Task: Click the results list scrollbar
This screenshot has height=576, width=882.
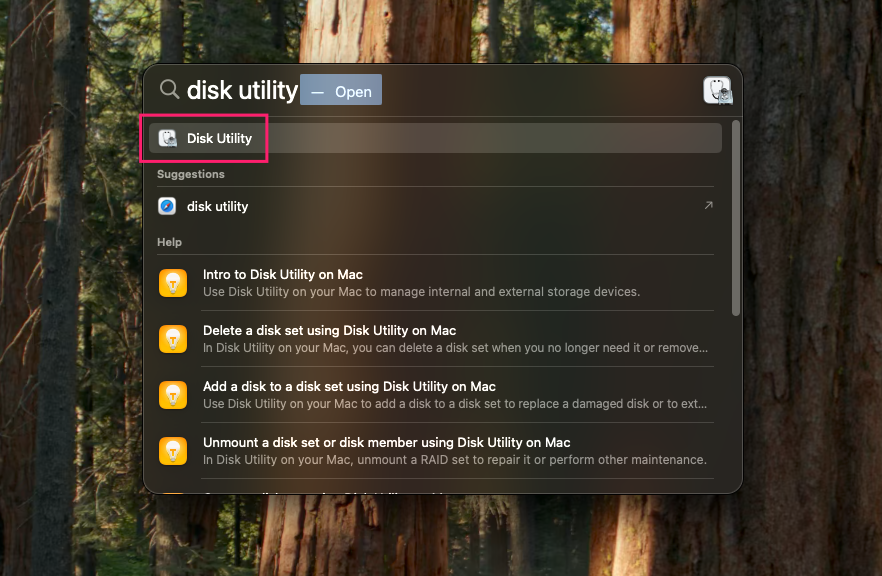Action: click(x=736, y=218)
